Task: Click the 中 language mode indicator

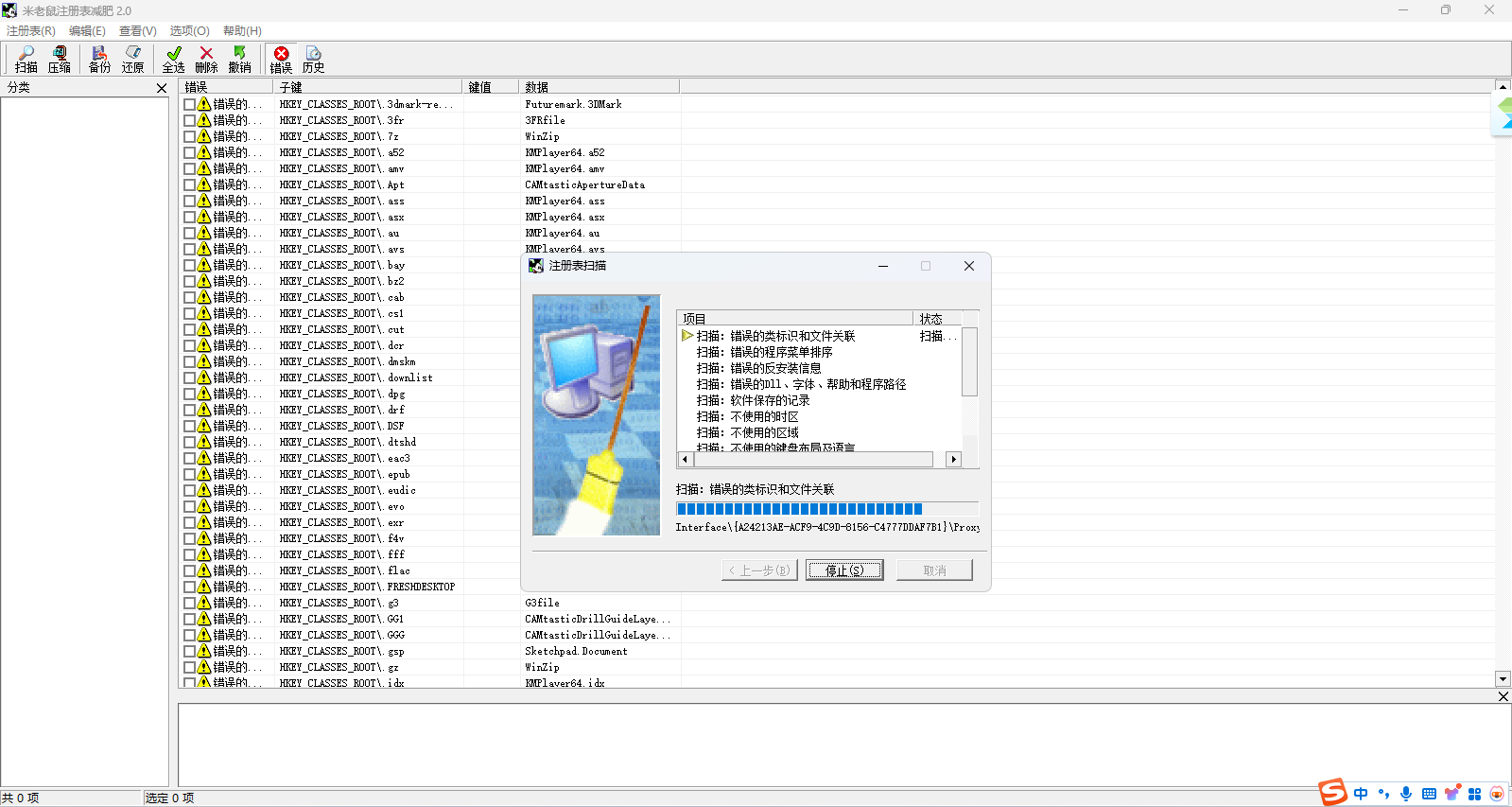Action: (x=1361, y=794)
